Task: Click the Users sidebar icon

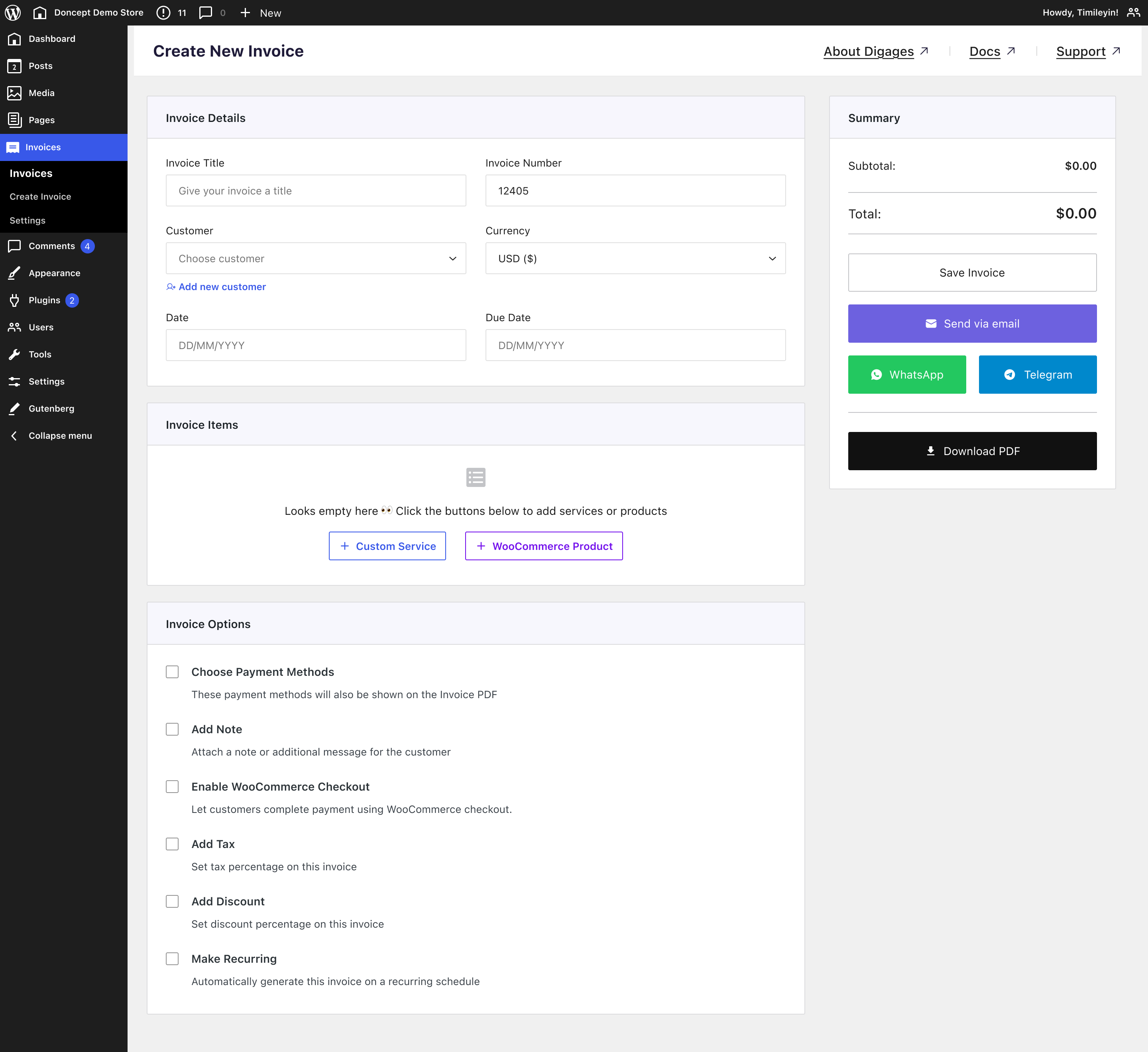Action: coord(14,327)
